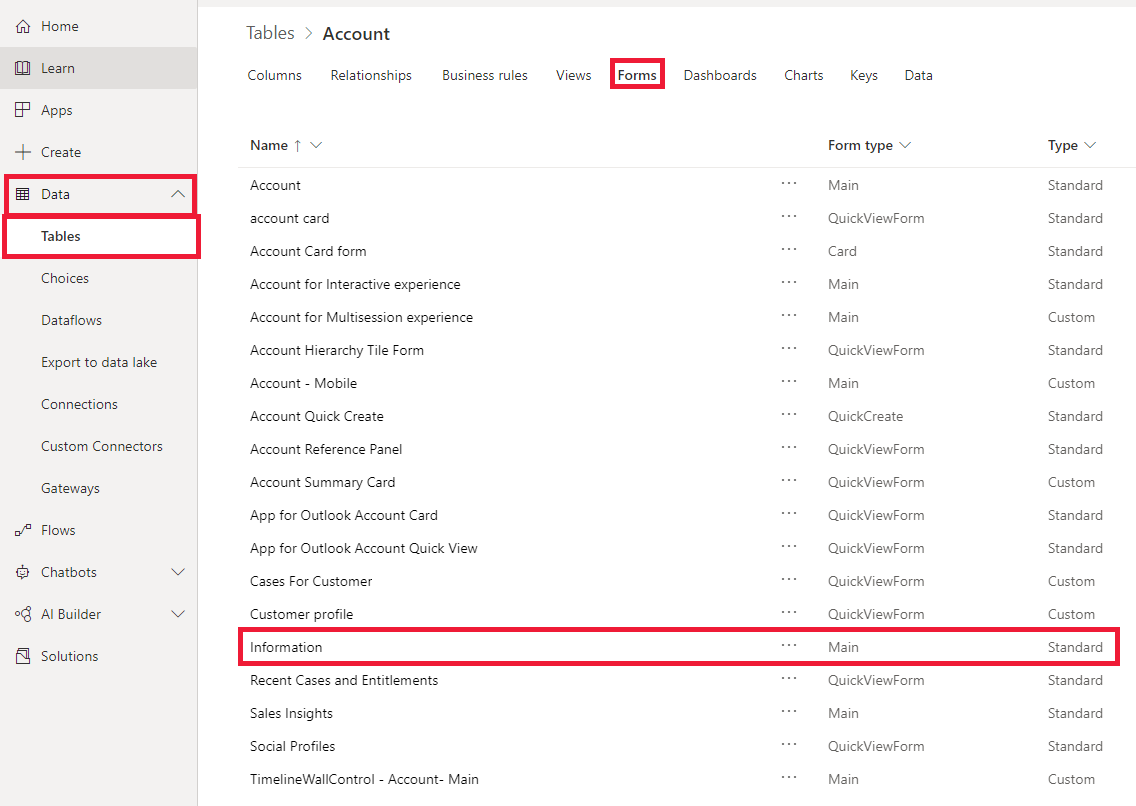Expand the AI Builder section
Screen dimensions: 1136x806
point(178,614)
